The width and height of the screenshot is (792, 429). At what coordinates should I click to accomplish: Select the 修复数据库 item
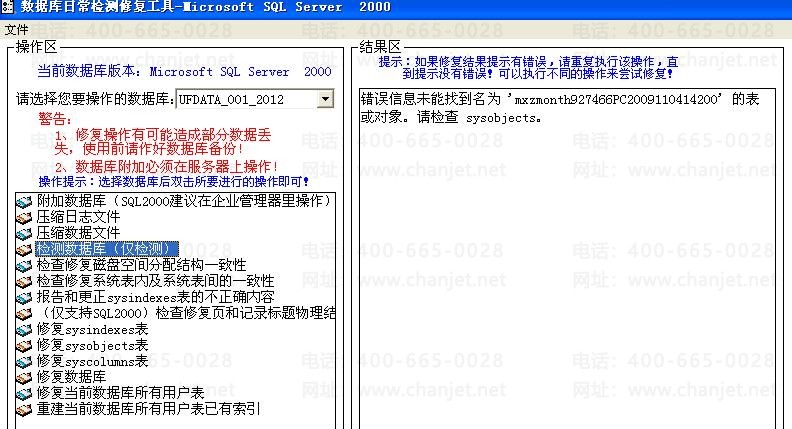tap(71, 377)
